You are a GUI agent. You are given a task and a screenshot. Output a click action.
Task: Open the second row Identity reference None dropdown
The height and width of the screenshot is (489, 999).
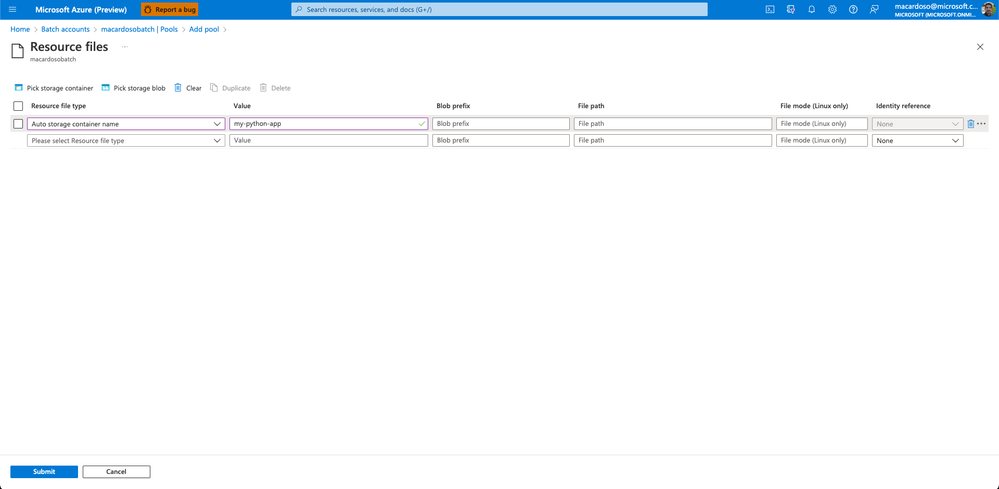917,141
